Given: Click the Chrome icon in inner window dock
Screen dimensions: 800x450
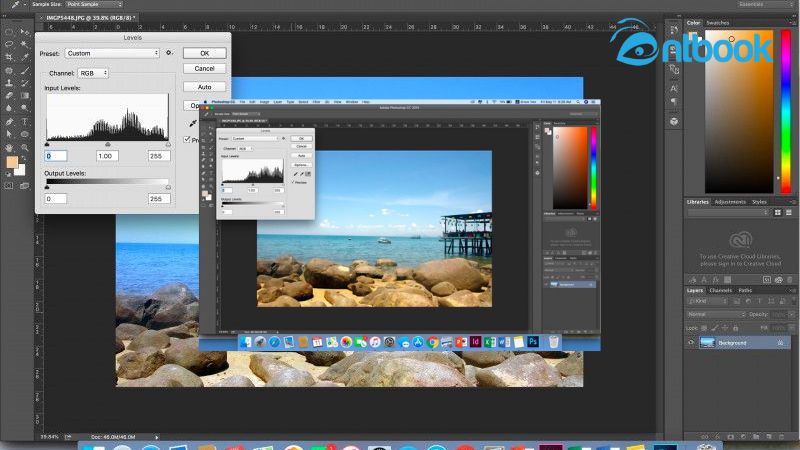Looking at the screenshot, I should pos(433,342).
